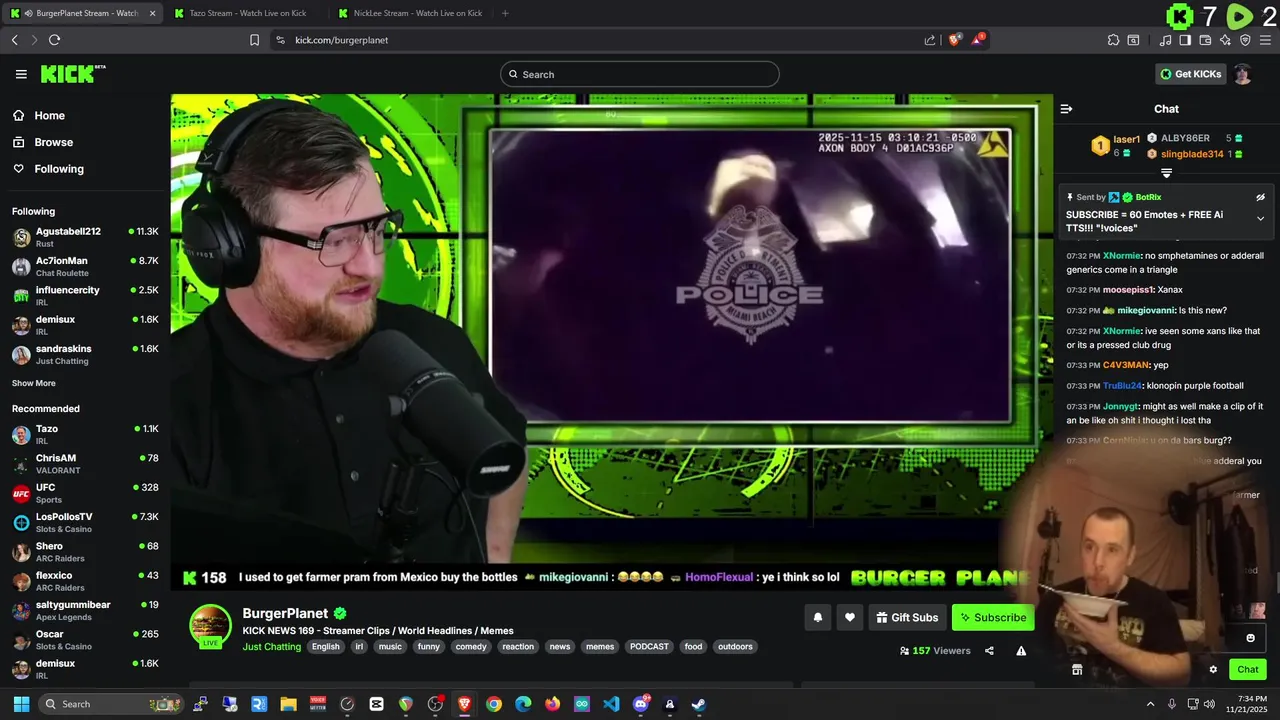Image resolution: width=1280 pixels, height=720 pixels.
Task: Switch to NickLee Stream tab
Action: pos(410,13)
